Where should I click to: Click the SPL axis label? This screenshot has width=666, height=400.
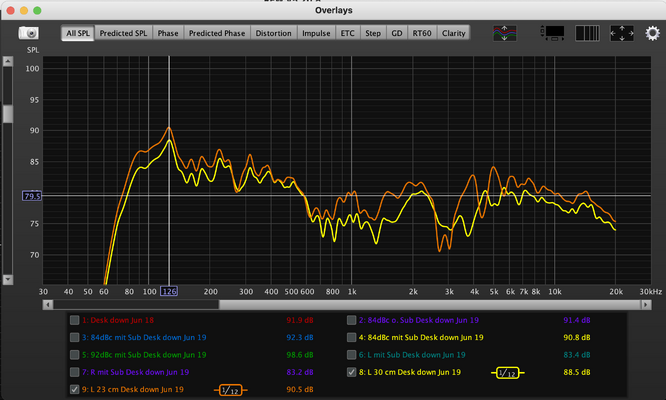[x=33, y=50]
